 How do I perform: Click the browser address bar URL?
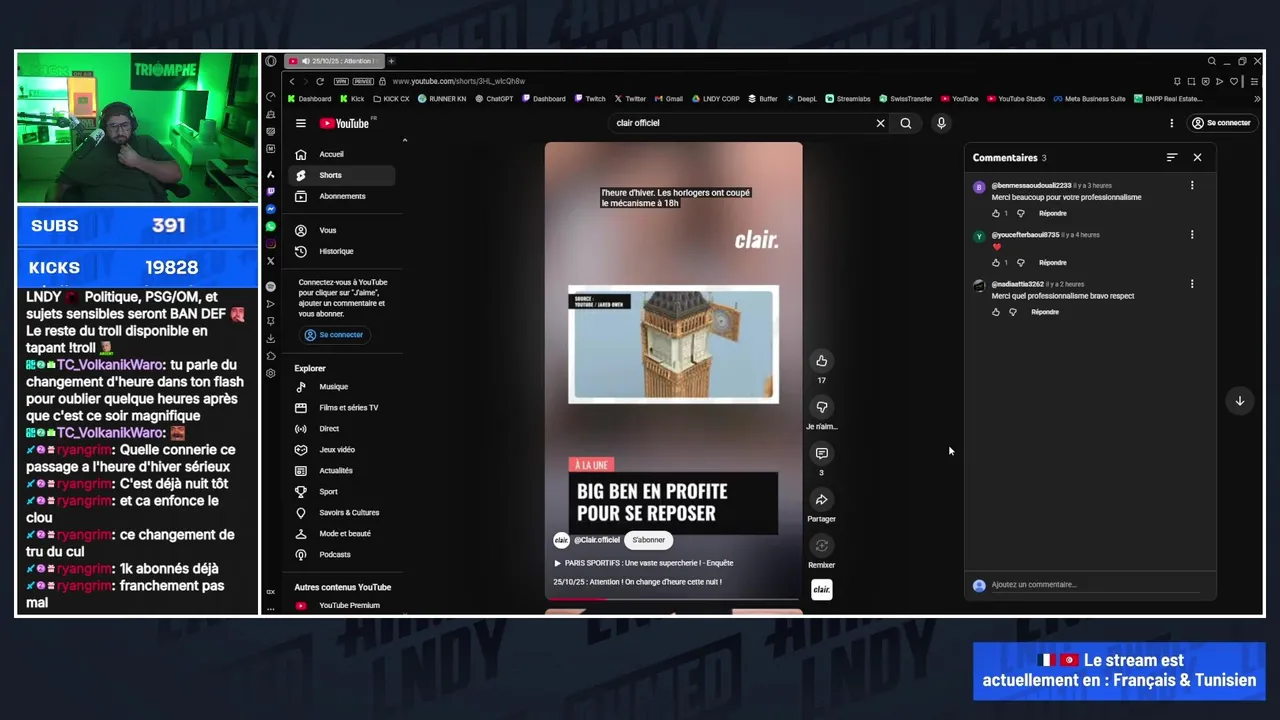(x=458, y=81)
